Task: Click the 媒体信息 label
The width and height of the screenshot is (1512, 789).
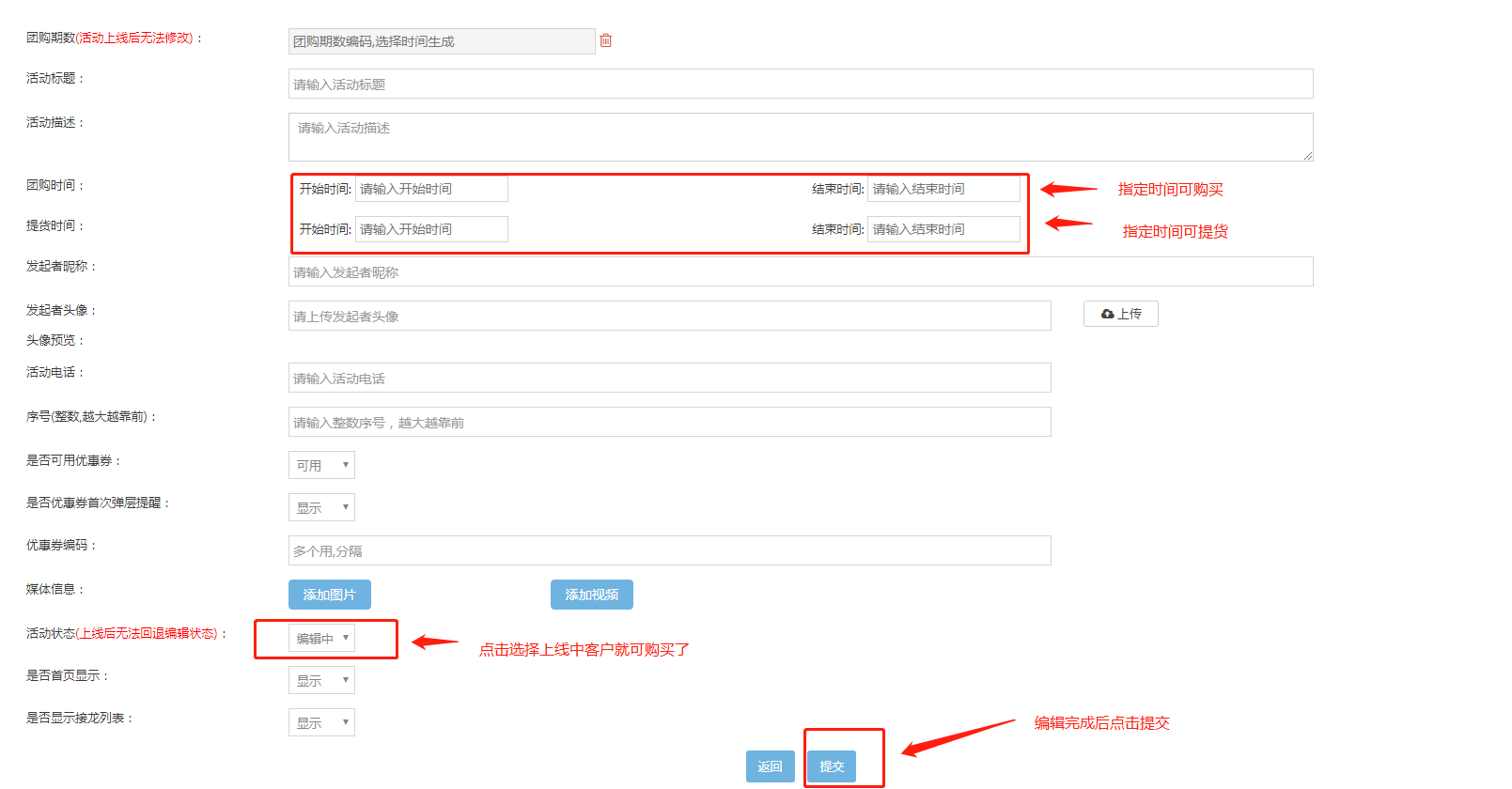Action: tap(55, 589)
